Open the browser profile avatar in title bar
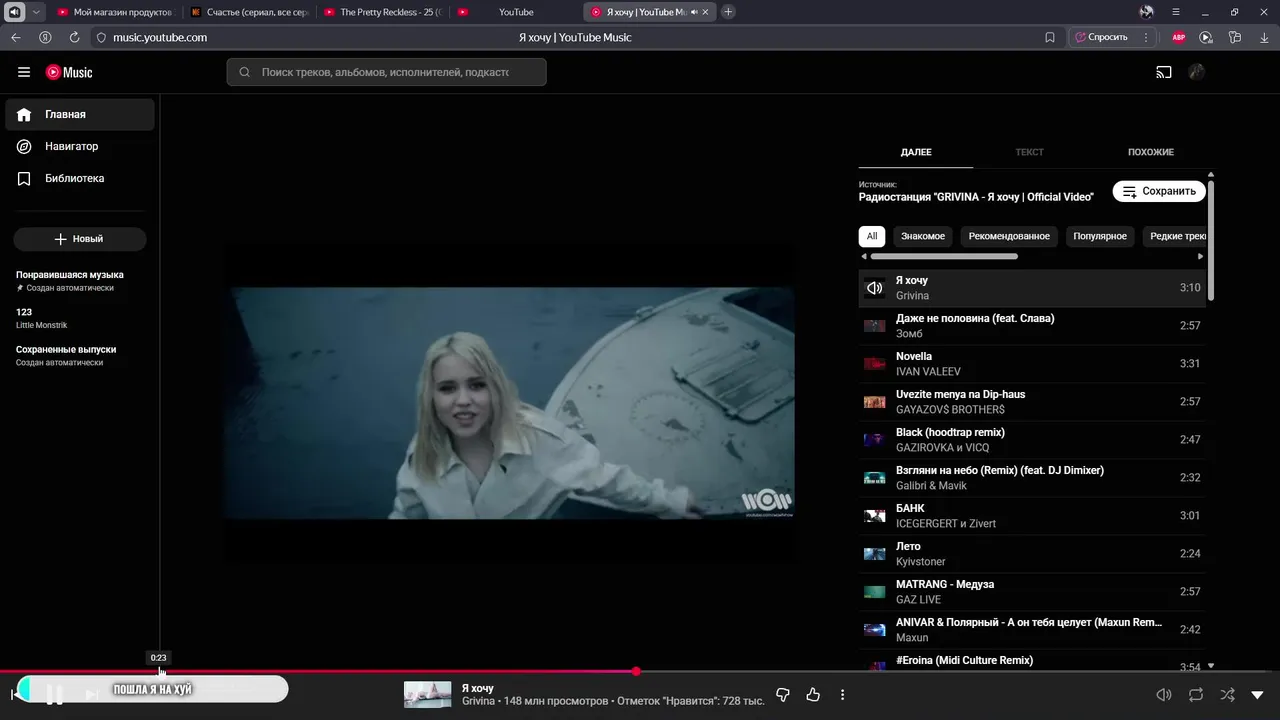Image resolution: width=1280 pixels, height=720 pixels. point(1146,12)
